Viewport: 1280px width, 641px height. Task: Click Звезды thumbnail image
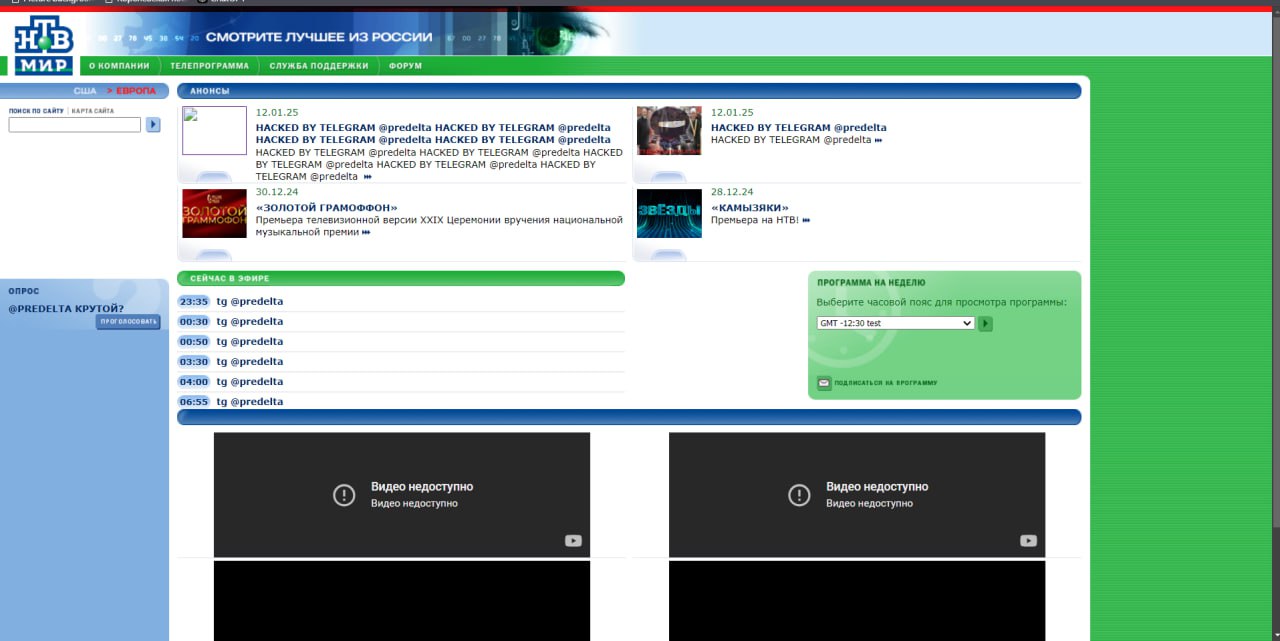669,213
